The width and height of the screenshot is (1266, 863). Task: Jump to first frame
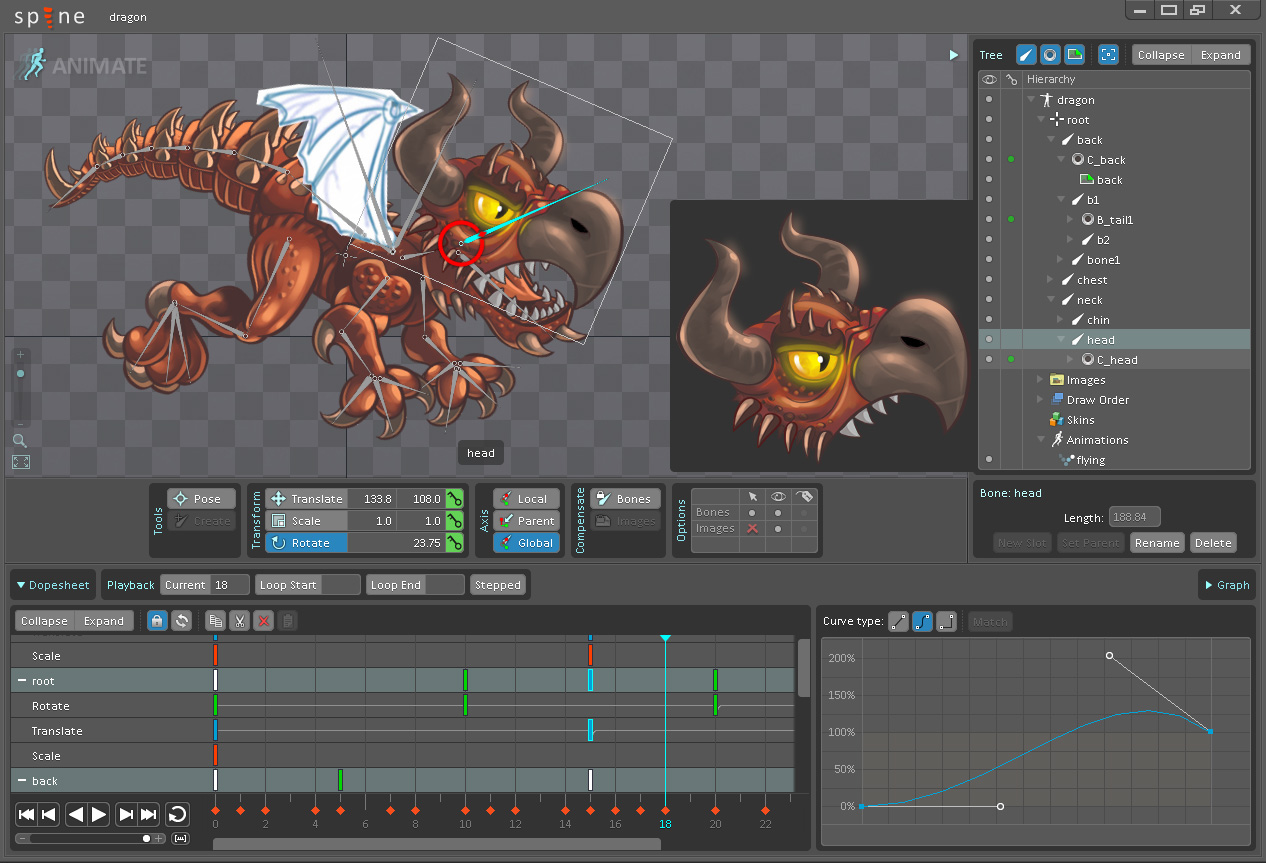[x=27, y=814]
